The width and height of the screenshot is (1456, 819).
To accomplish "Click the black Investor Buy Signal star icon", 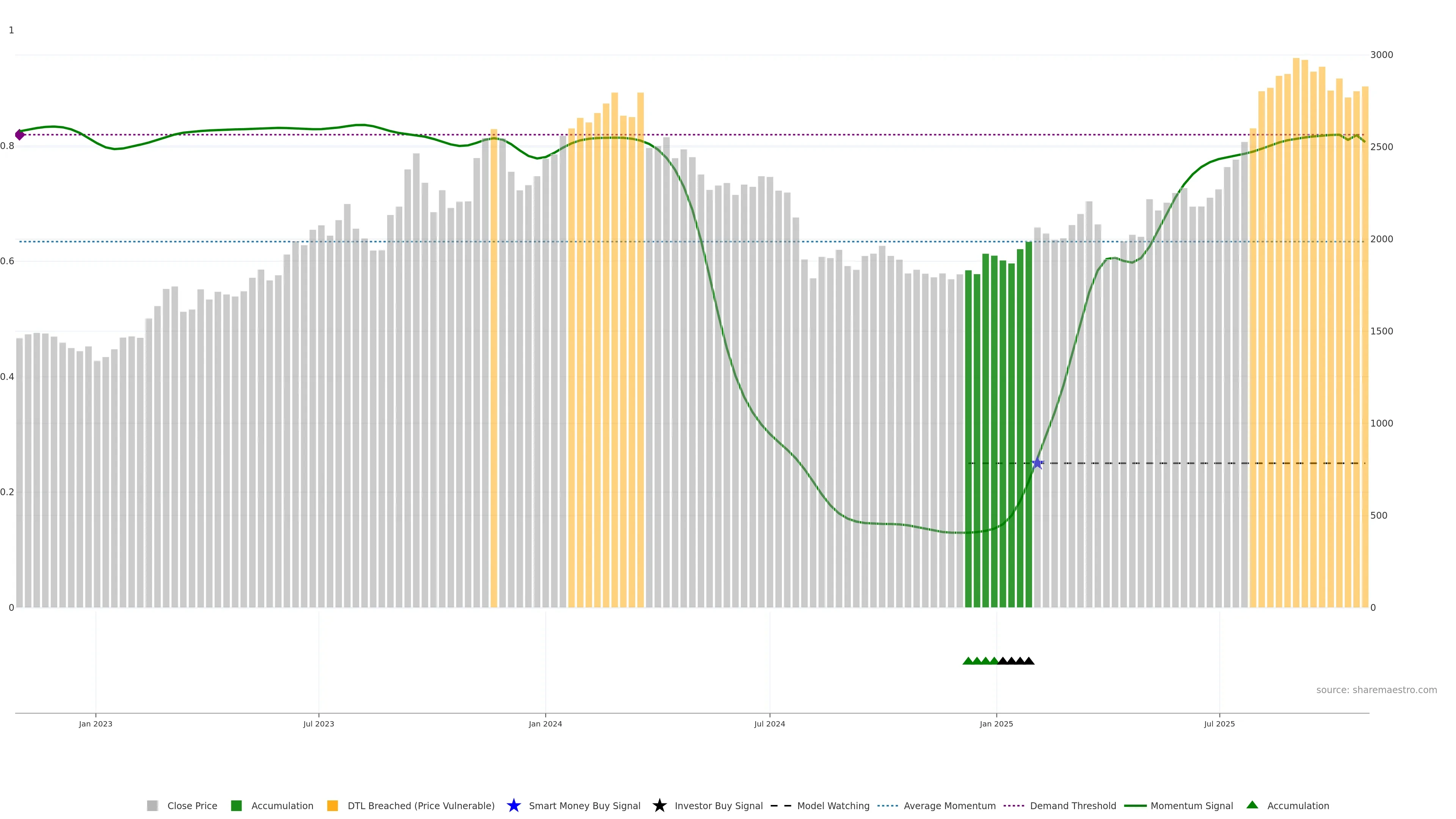I will coord(659,805).
